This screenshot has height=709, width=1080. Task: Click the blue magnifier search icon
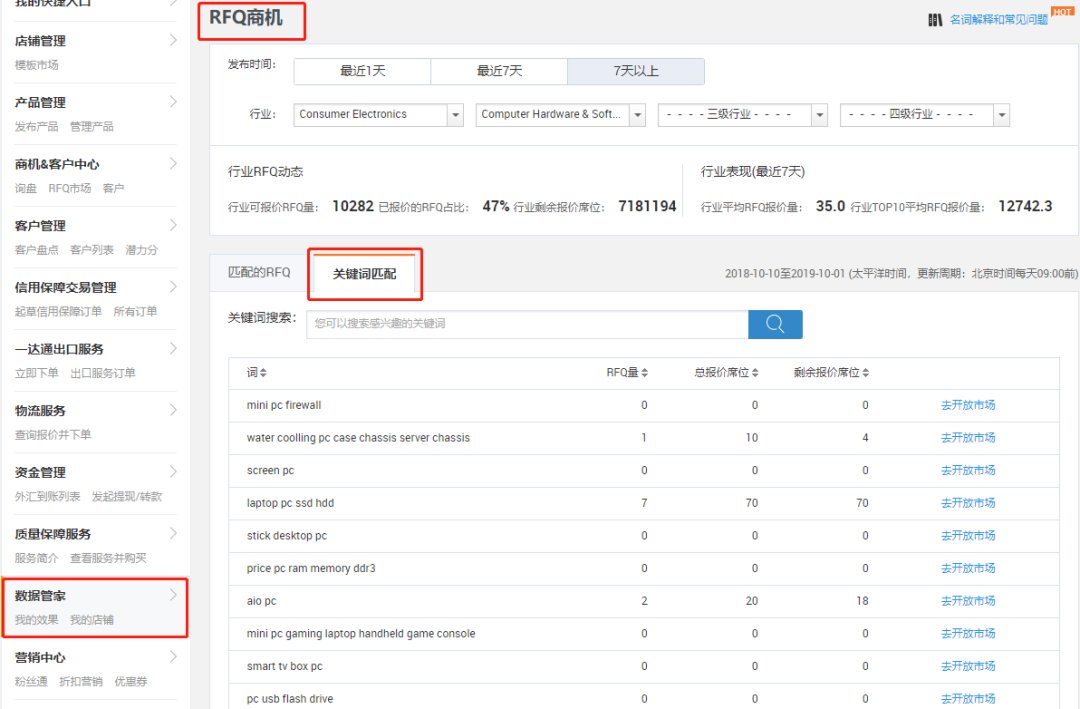pyautogui.click(x=774, y=324)
